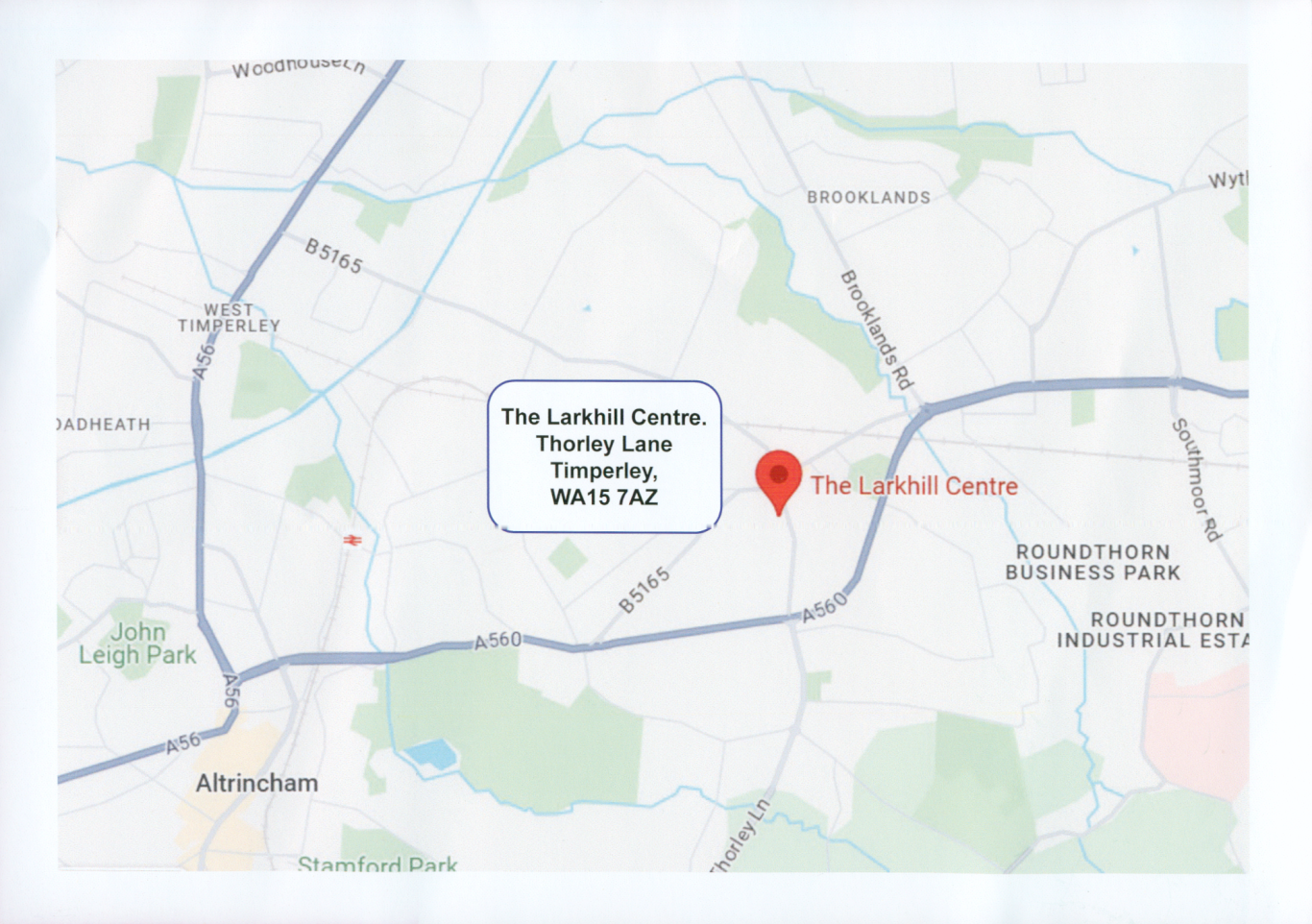Click the red railway station icon

coord(352,541)
